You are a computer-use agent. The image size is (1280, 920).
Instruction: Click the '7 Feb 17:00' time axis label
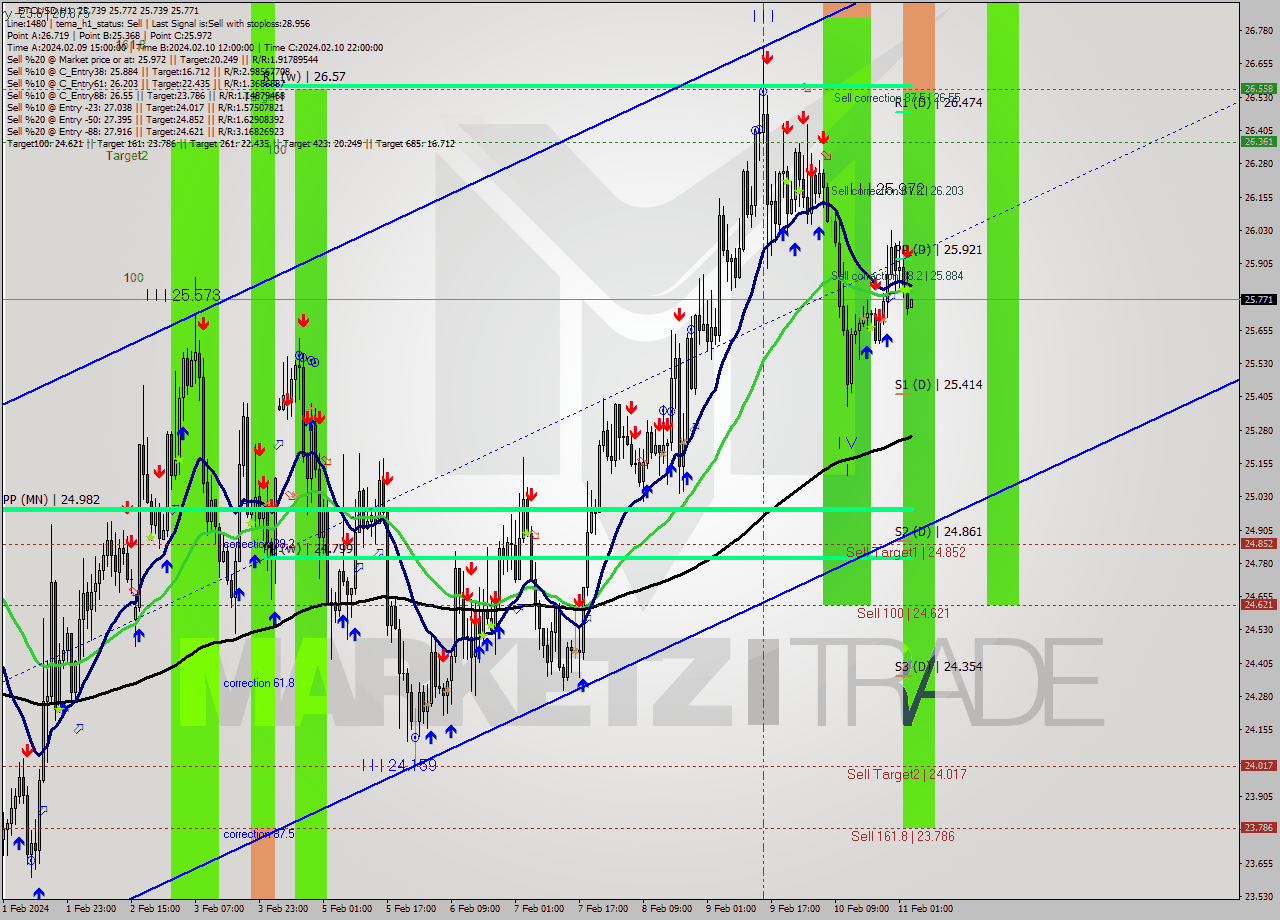603,909
